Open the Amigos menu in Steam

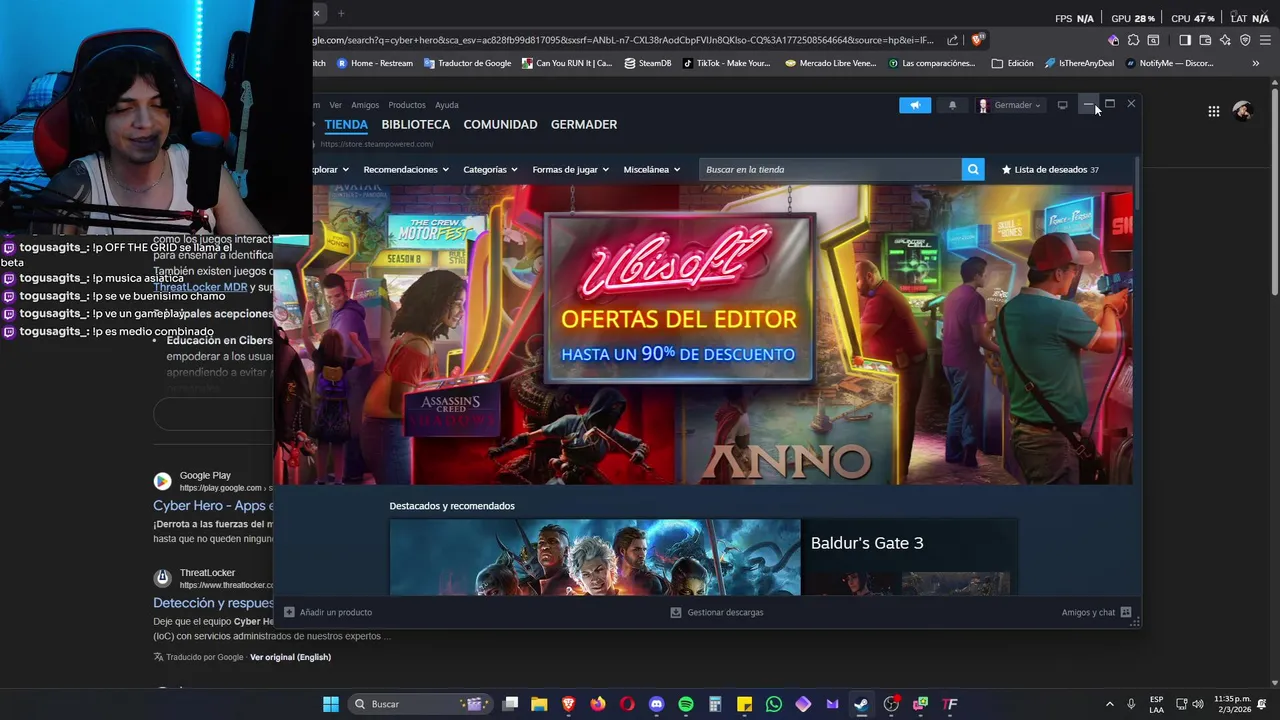click(x=365, y=105)
